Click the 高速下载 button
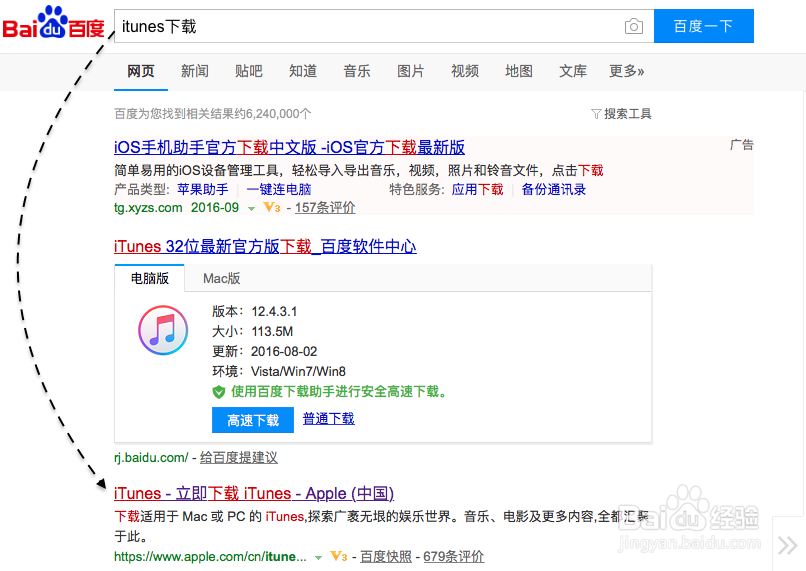The image size is (806, 571). (253, 420)
